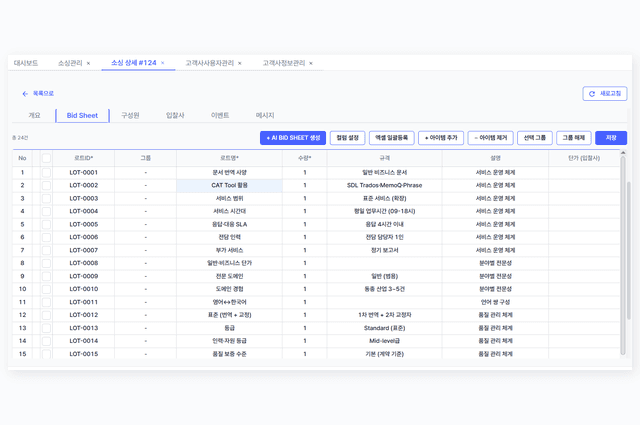Click the 엑셀 일괄등록 button

point(391,138)
